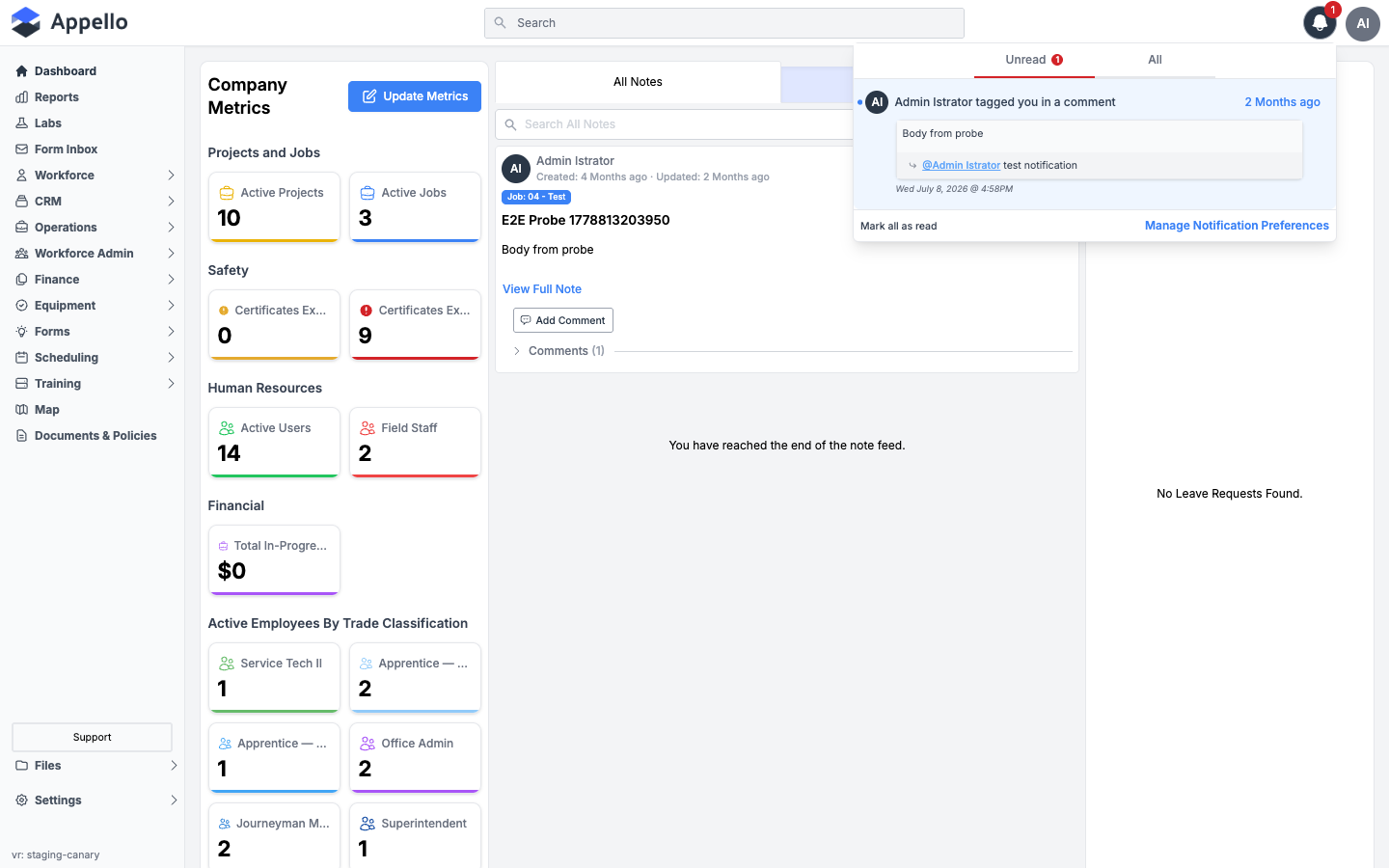Click the @Admin Istrator mention link
This screenshot has width=1389, height=868.
[961, 165]
